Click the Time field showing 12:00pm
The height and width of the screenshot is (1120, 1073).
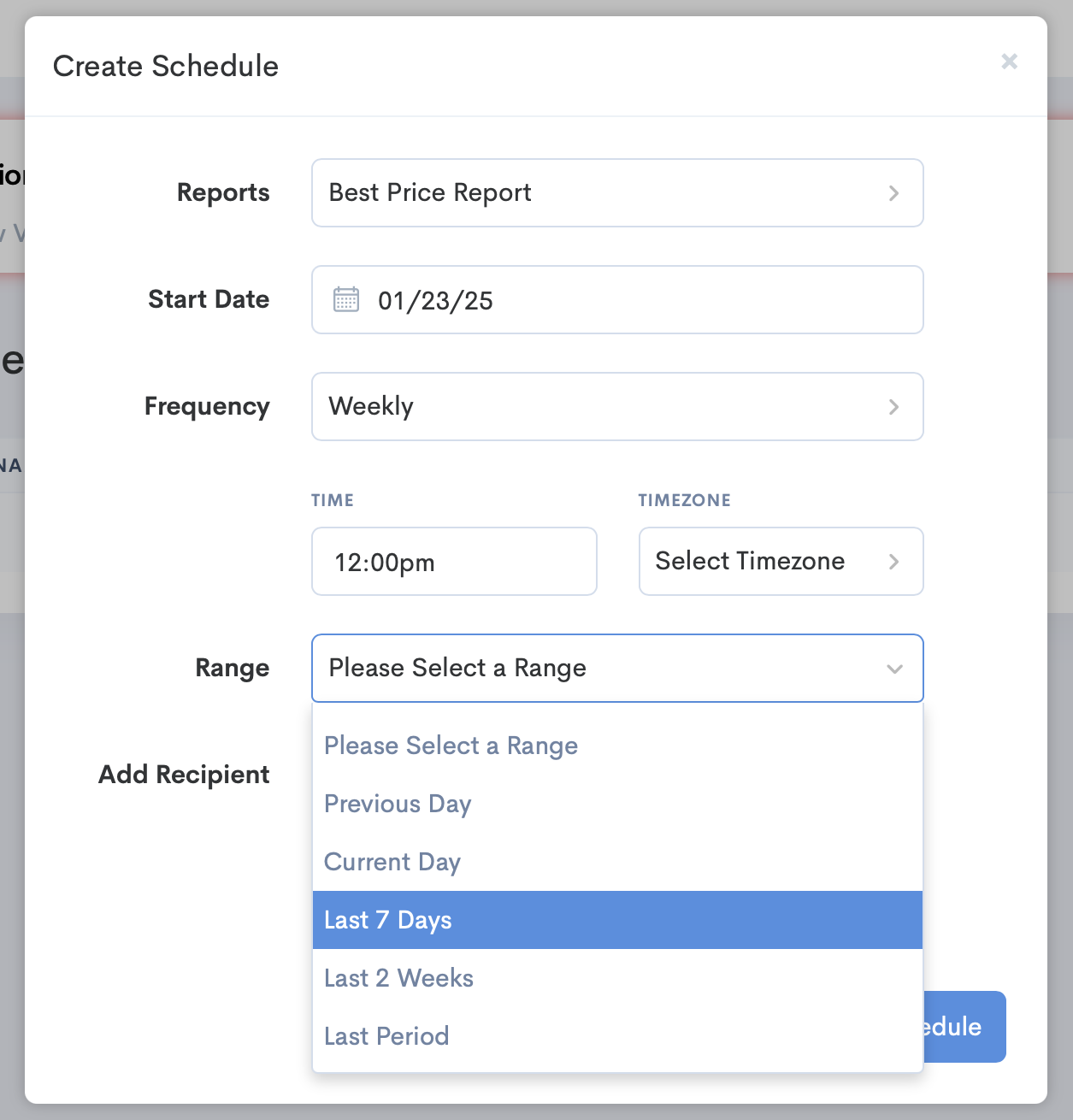(x=454, y=562)
